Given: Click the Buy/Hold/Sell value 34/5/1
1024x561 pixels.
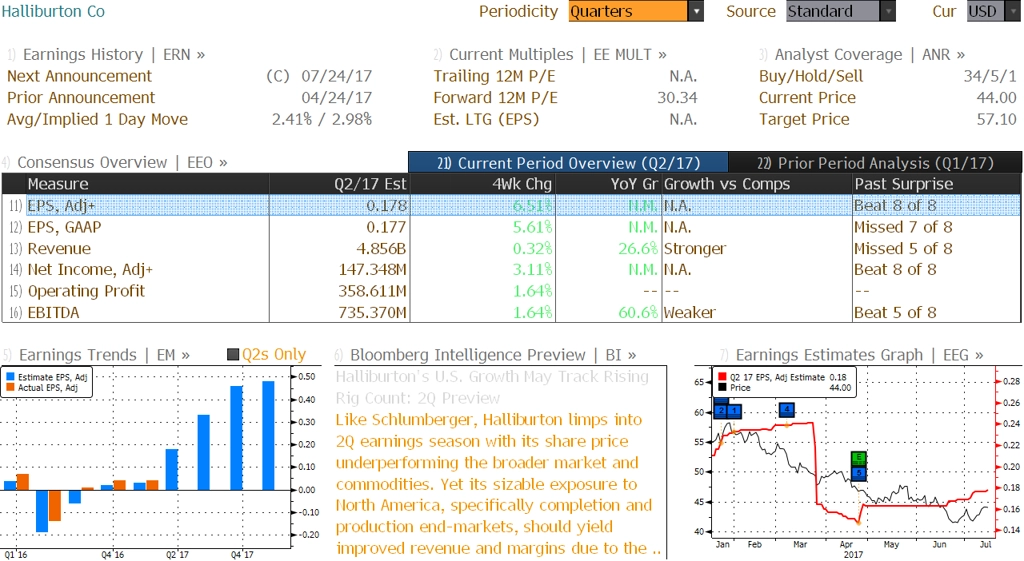Looking at the screenshot, I should (x=990, y=76).
